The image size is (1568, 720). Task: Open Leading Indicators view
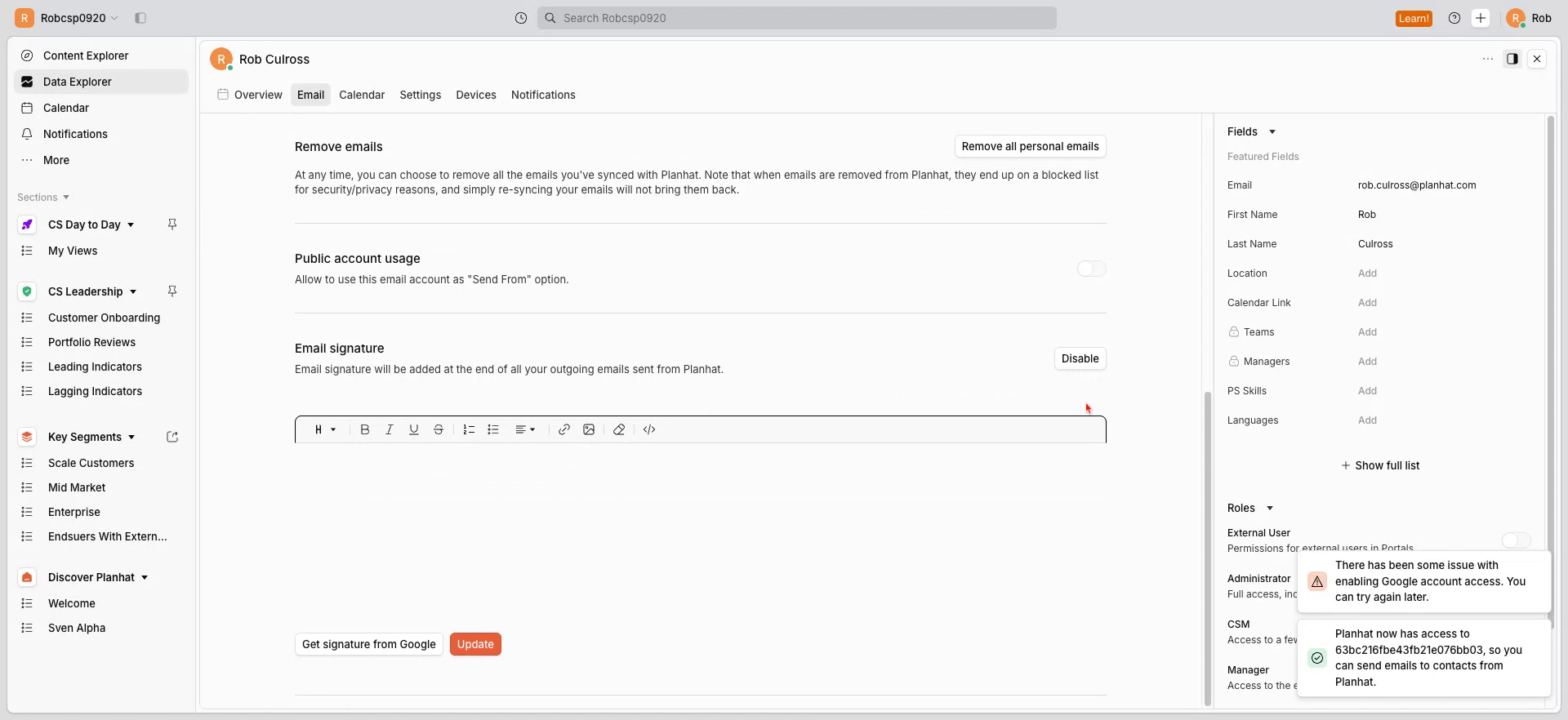tap(95, 367)
